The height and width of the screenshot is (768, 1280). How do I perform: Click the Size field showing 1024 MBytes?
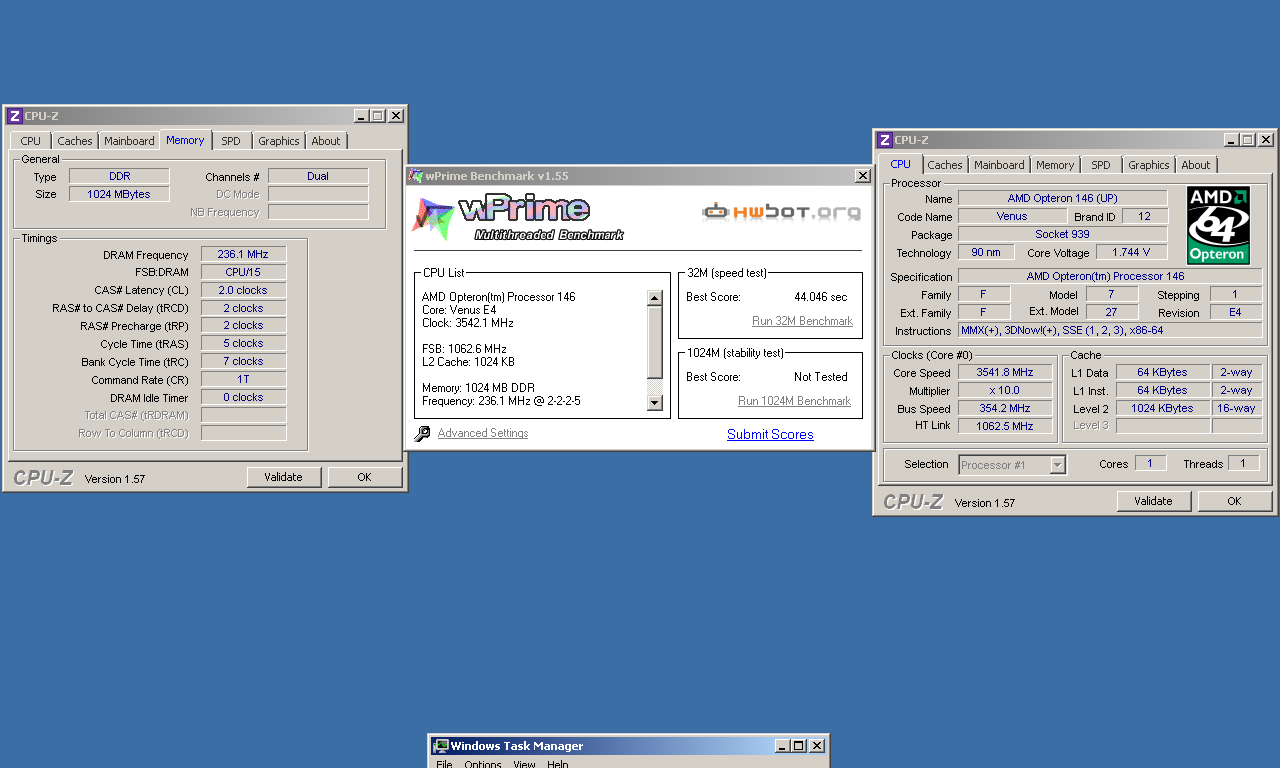(119, 194)
